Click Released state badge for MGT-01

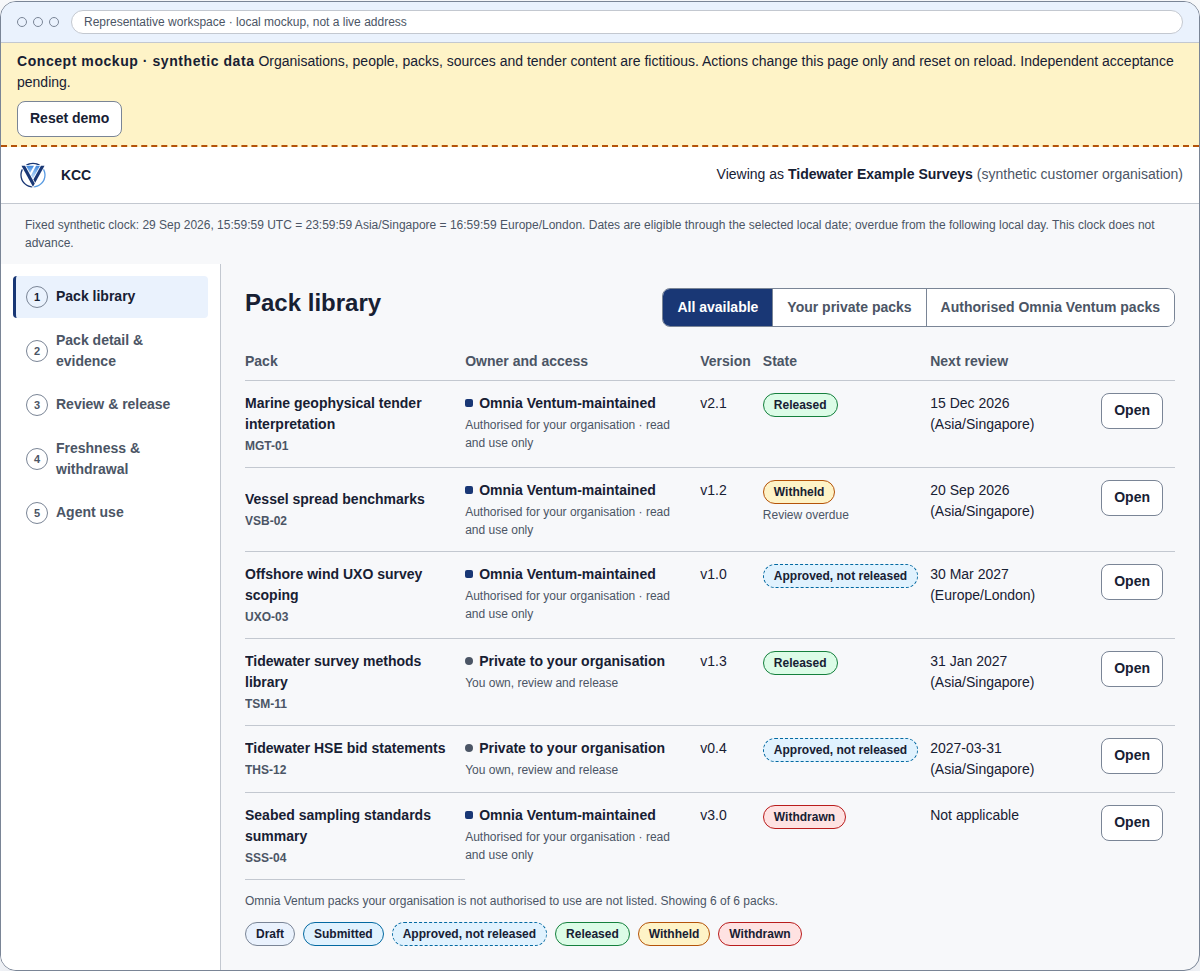point(800,405)
